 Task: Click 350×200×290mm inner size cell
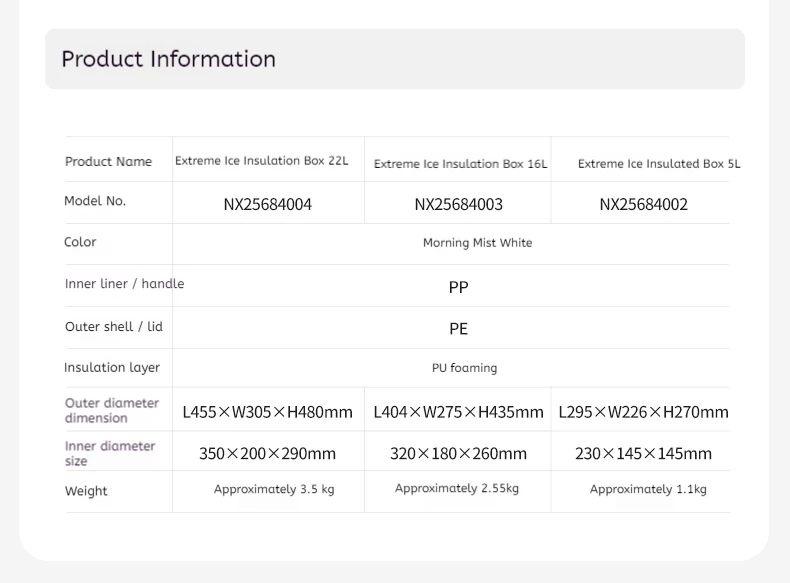(x=268, y=454)
